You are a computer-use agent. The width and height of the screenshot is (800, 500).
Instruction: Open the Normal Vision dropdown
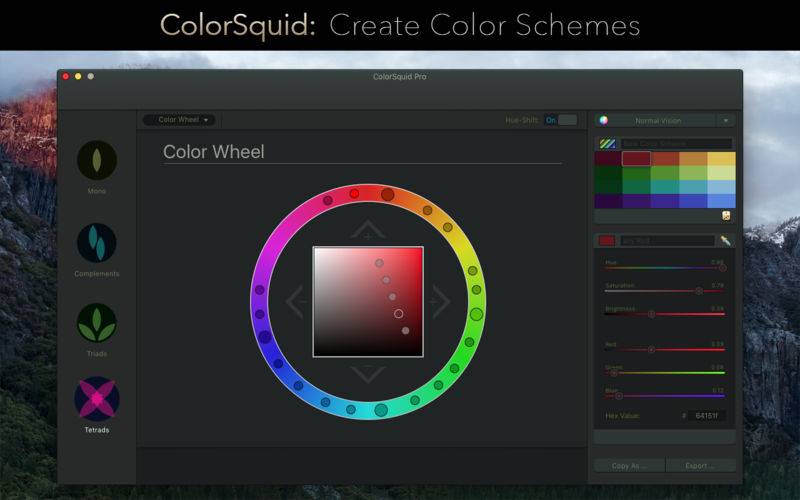(x=665, y=120)
